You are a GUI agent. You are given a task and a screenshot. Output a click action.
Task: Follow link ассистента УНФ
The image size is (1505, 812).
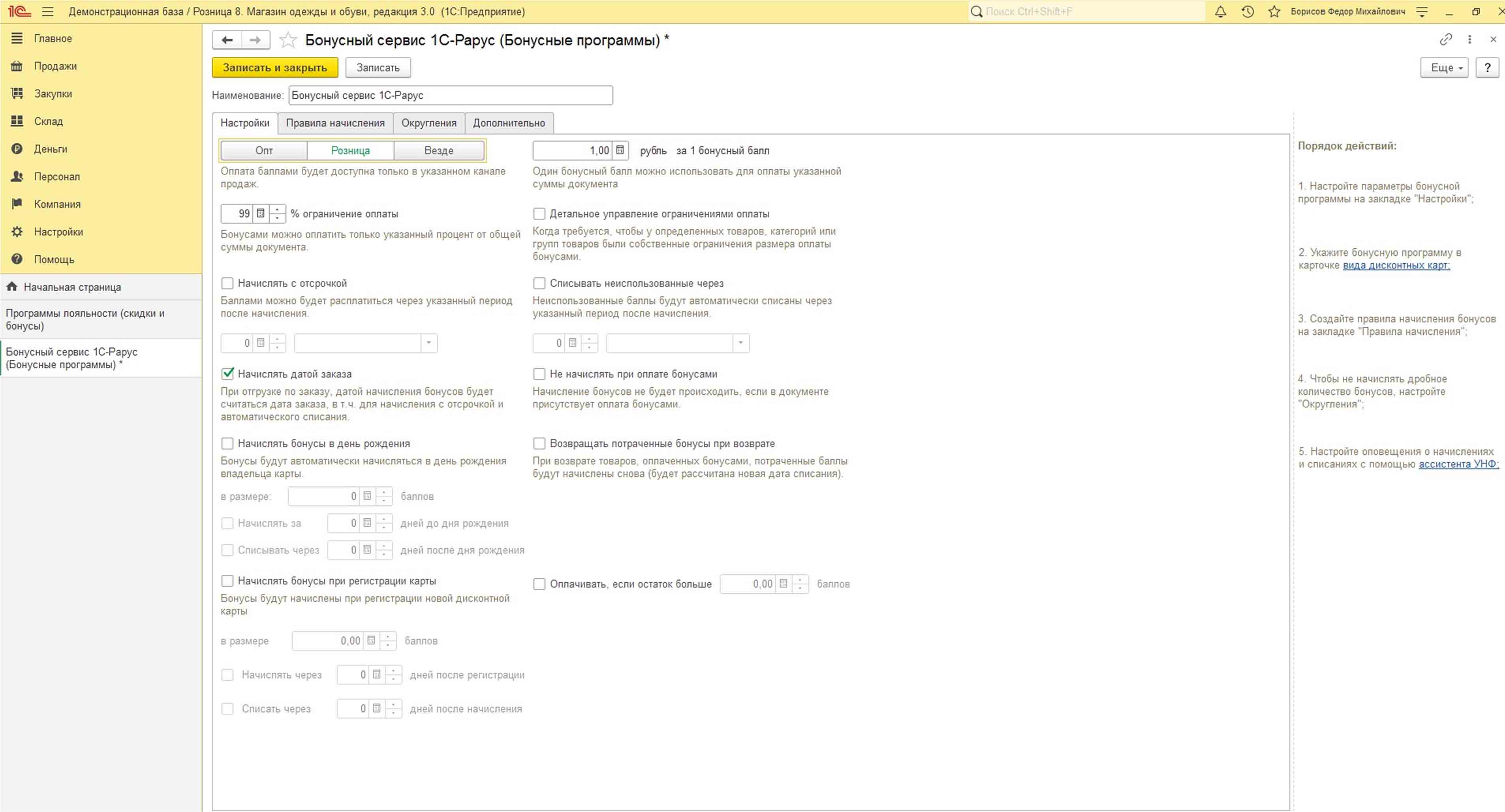point(1459,464)
